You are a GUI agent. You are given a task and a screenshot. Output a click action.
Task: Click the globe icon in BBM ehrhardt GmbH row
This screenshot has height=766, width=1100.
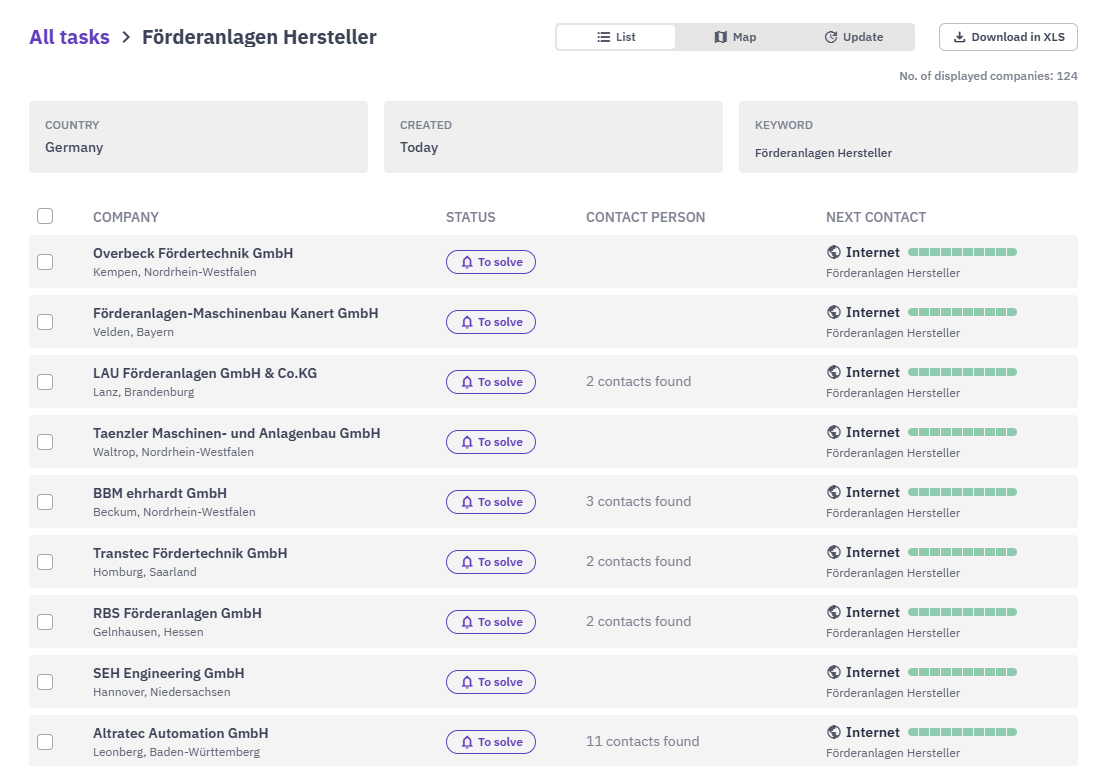833,492
